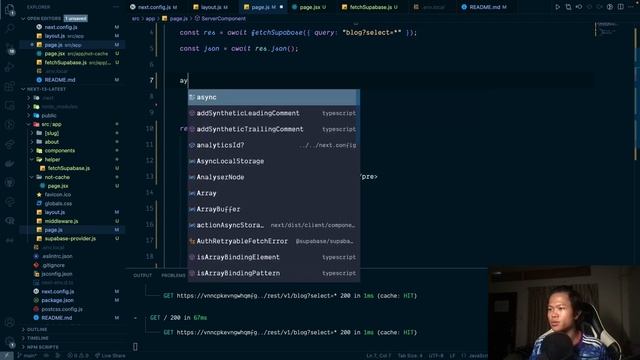Screen dimensions: 640x360
Task: Open the Extensions view
Action: tap(9, 86)
